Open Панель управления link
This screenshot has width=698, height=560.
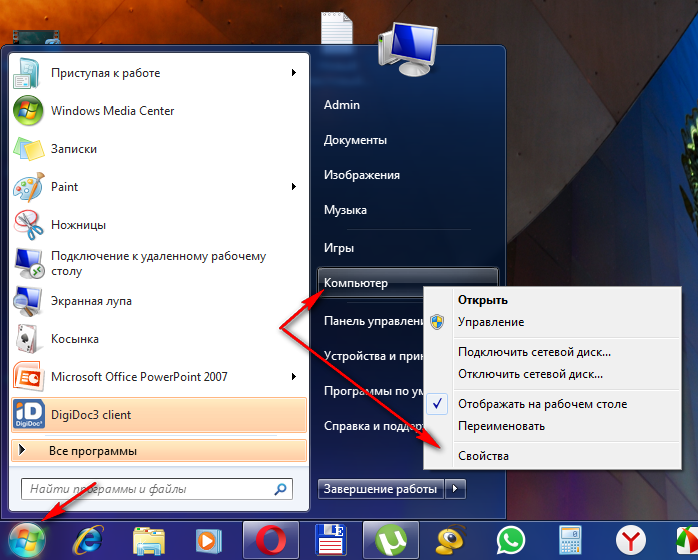tap(373, 321)
